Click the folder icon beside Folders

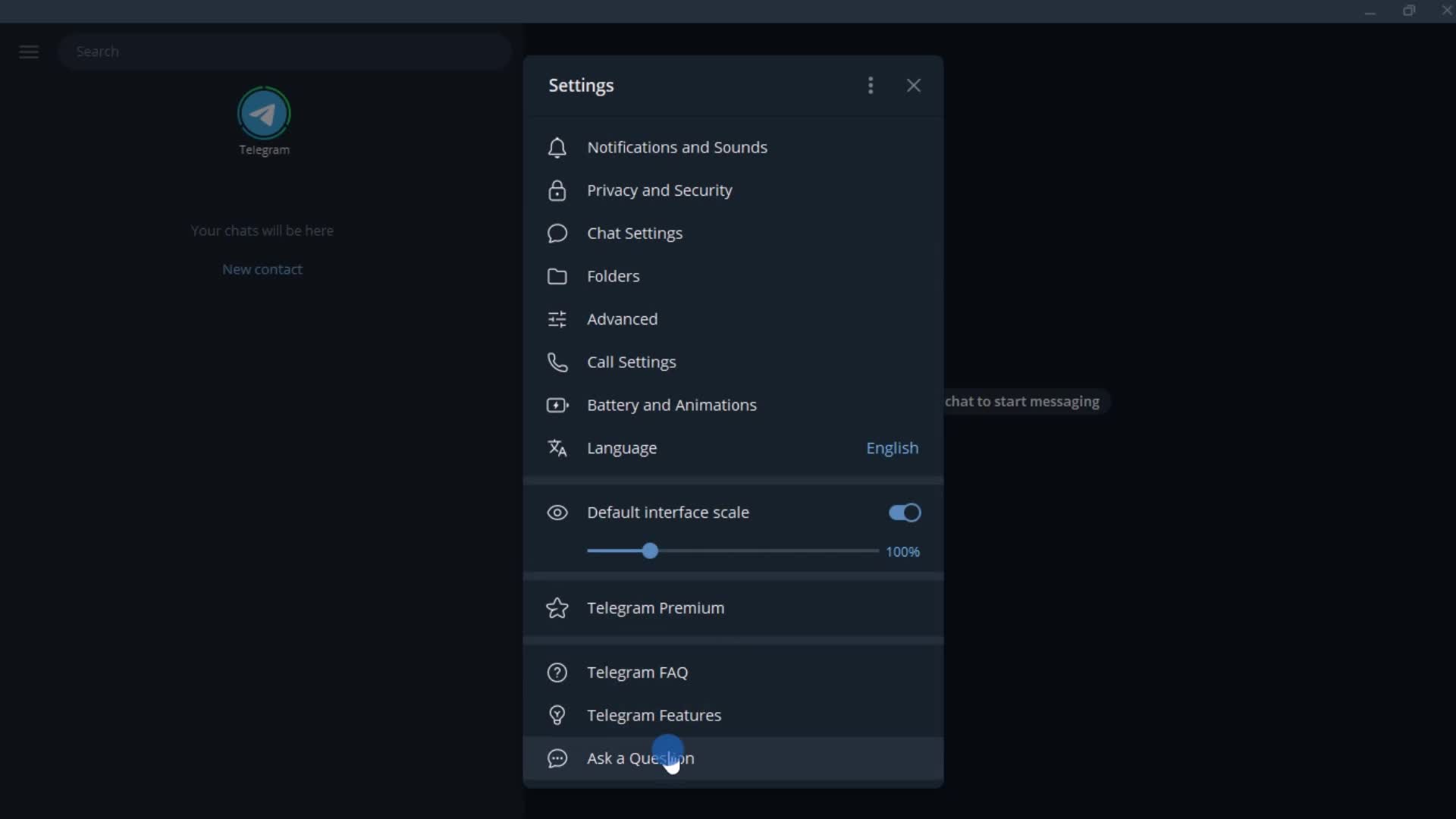pos(557,276)
